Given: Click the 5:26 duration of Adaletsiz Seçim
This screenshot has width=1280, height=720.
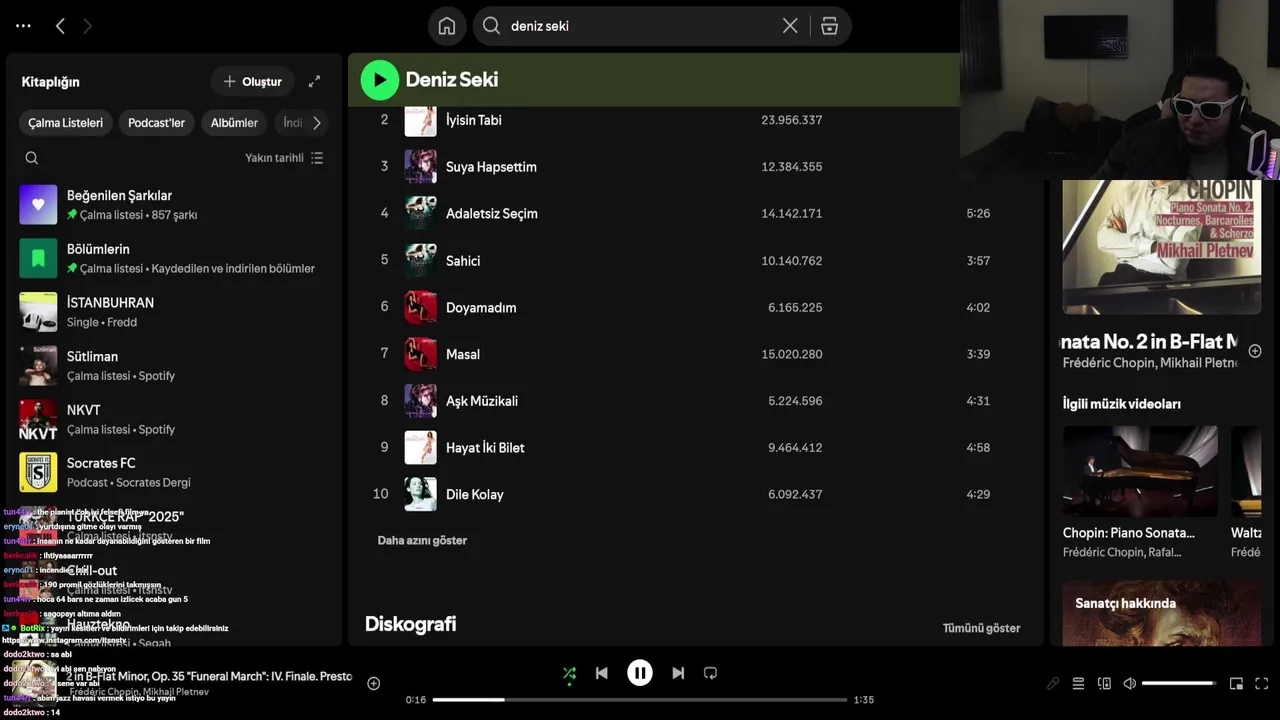Looking at the screenshot, I should 978,214.
